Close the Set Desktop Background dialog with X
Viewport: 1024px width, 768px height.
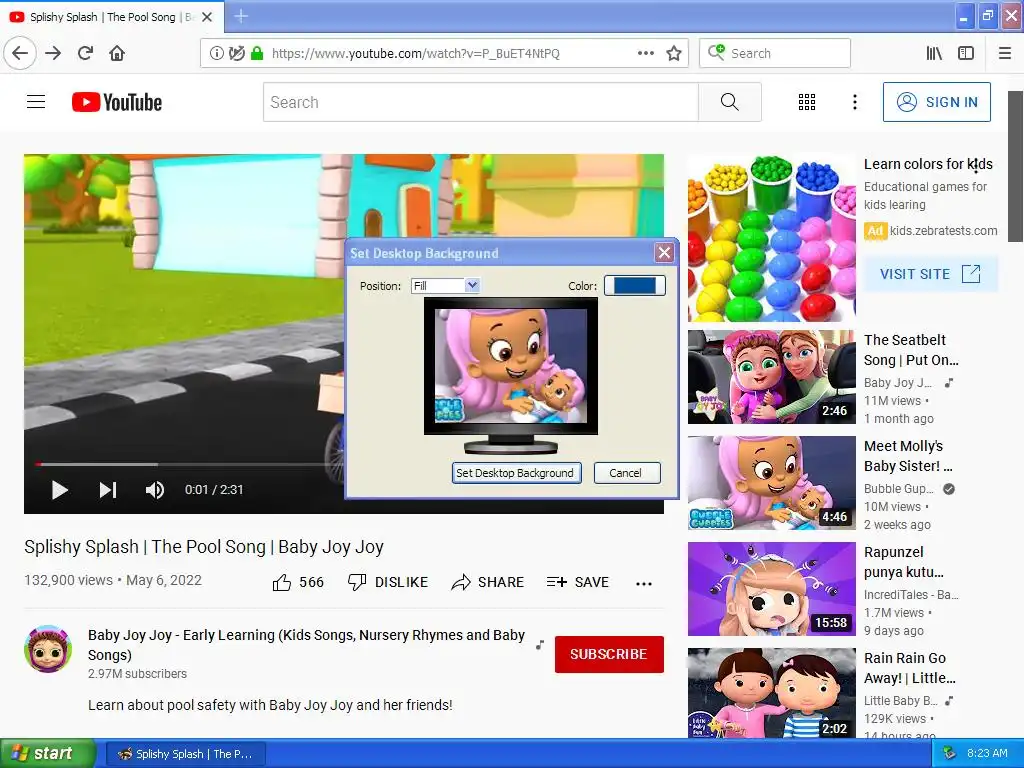[664, 253]
